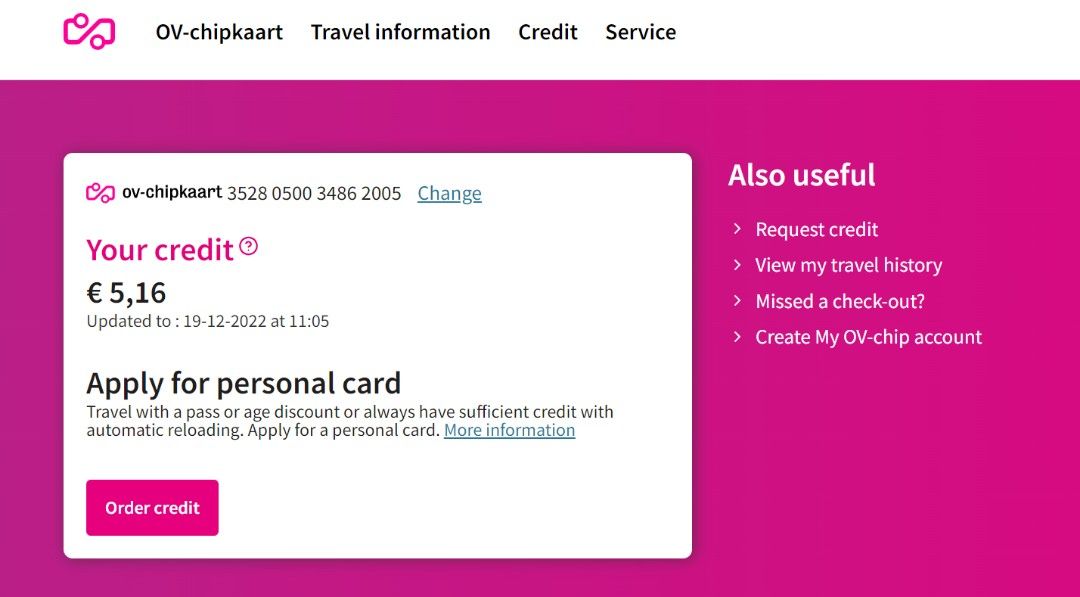The width and height of the screenshot is (1080, 597).
Task: Select the Request credit link
Action: point(816,229)
